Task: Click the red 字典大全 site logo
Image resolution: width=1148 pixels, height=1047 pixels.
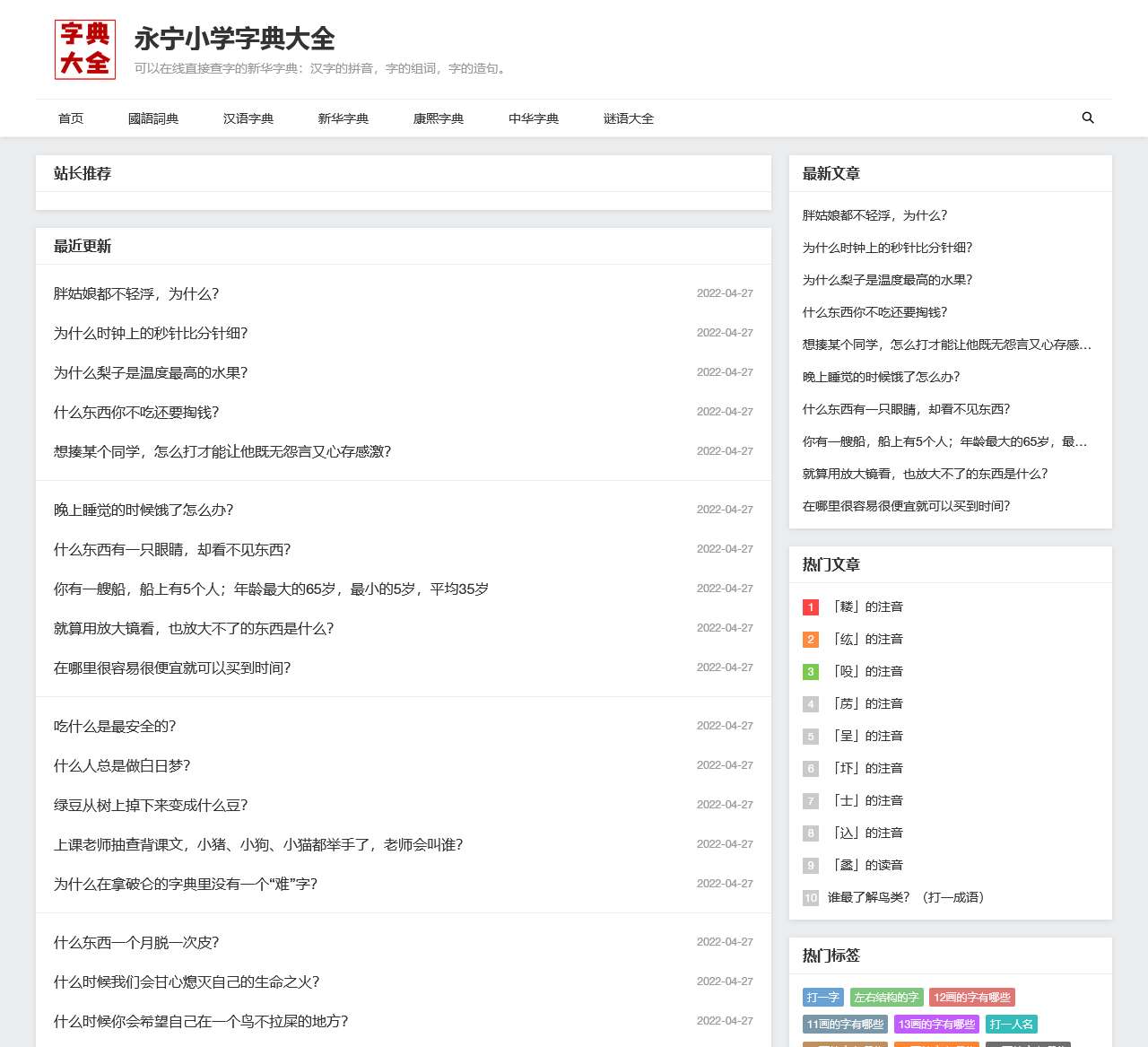Action: [x=85, y=49]
